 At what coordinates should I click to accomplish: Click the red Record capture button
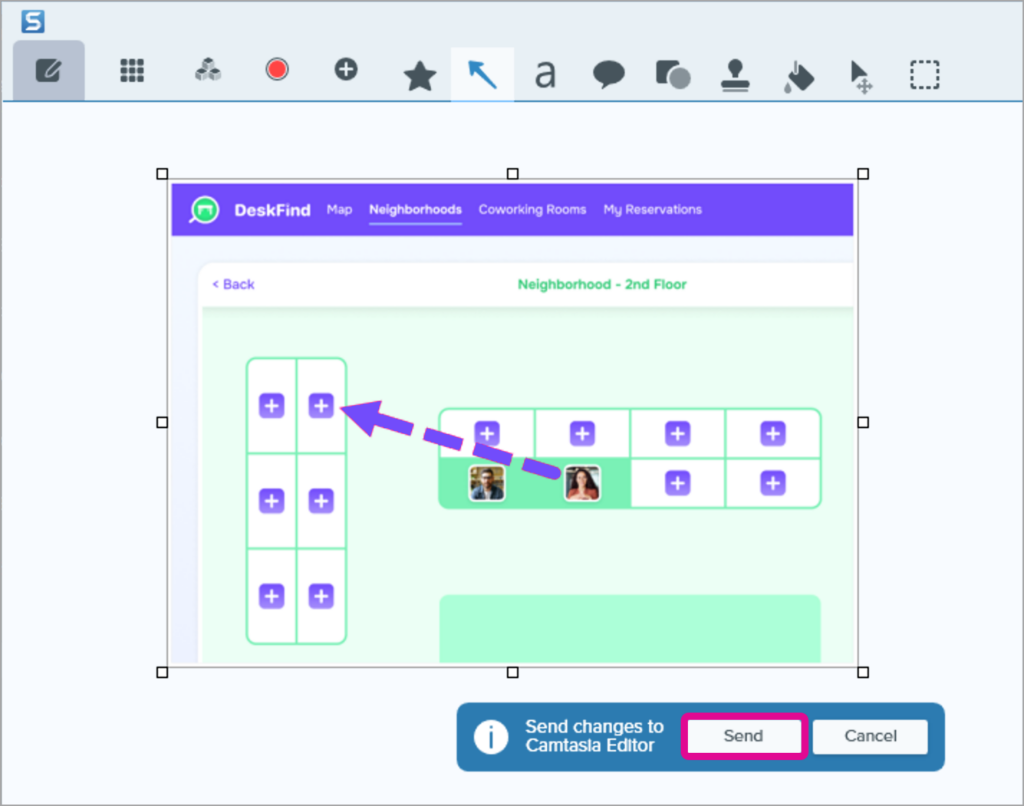[x=277, y=70]
